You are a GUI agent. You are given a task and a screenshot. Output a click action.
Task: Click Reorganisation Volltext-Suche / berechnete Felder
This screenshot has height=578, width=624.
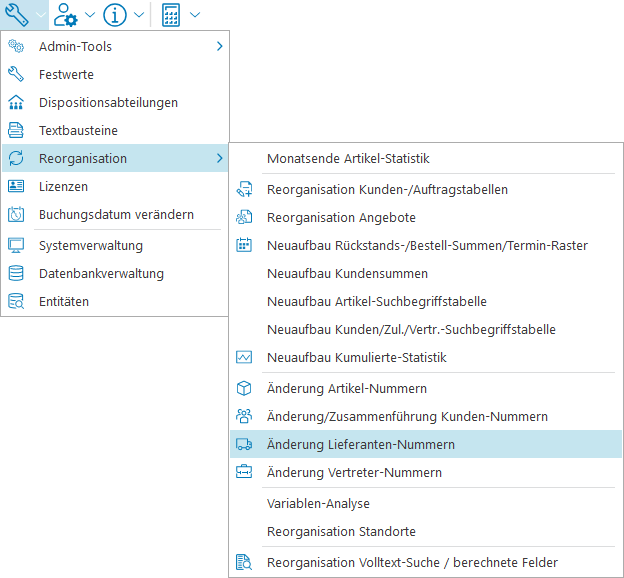(x=412, y=563)
